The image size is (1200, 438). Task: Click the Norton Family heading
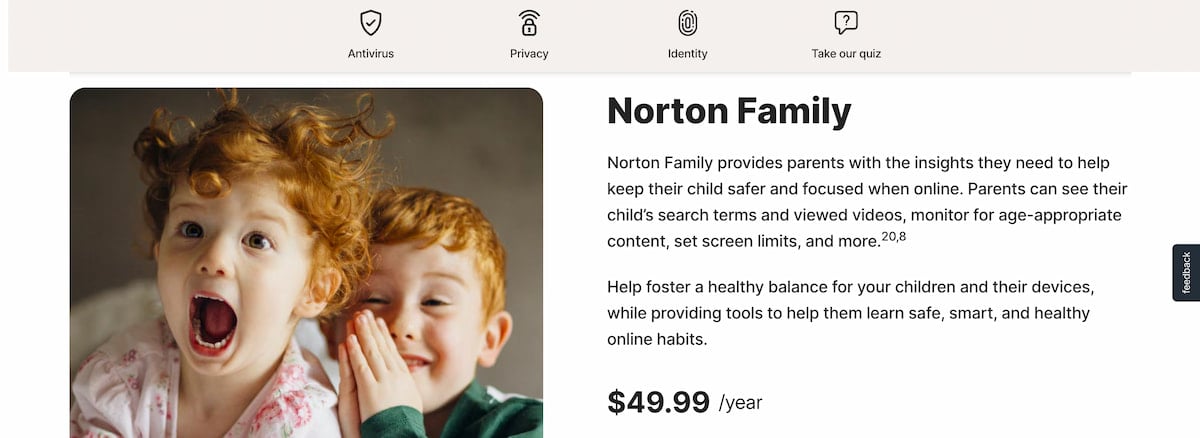point(729,110)
